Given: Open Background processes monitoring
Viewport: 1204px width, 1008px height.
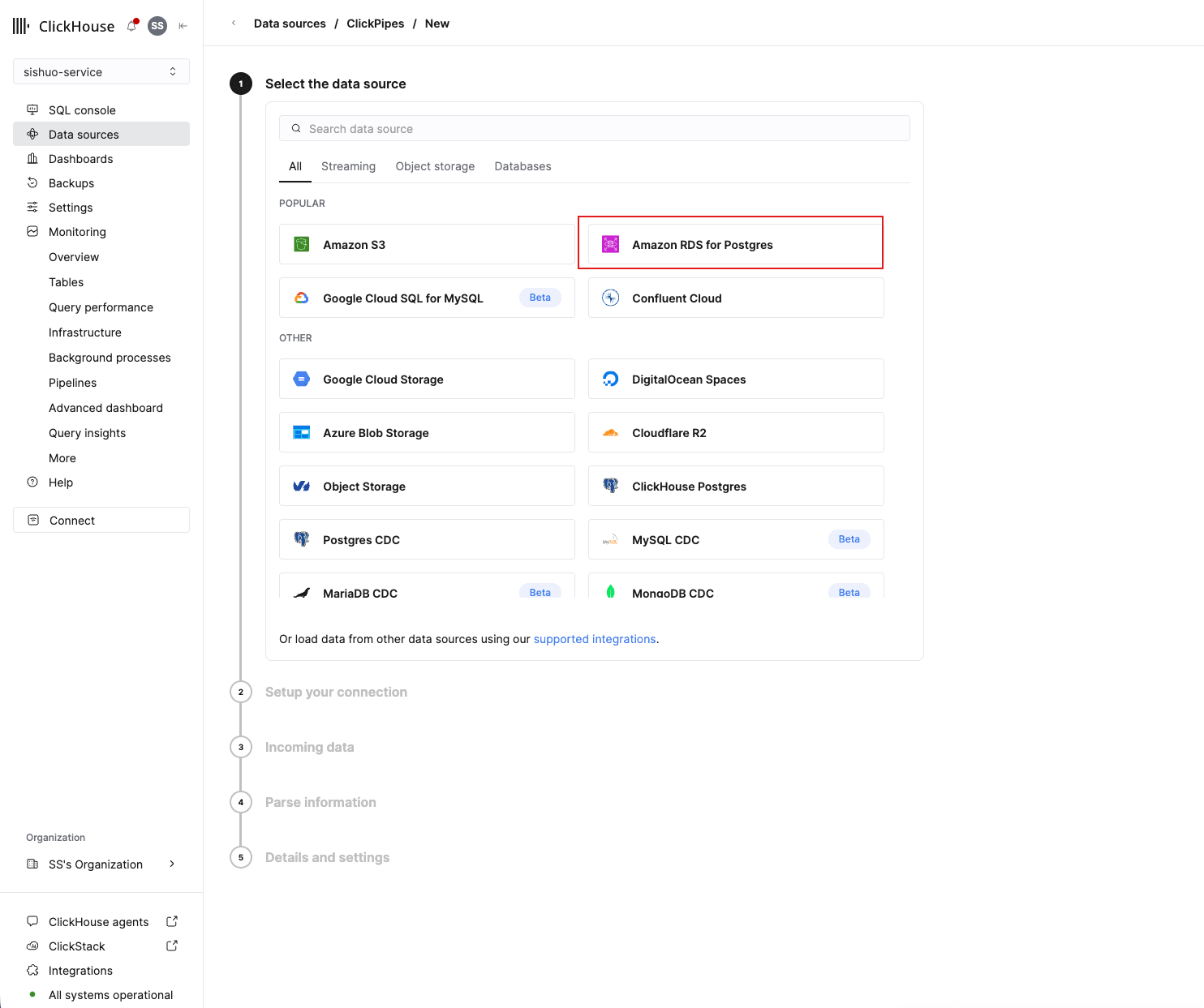Looking at the screenshot, I should point(110,357).
